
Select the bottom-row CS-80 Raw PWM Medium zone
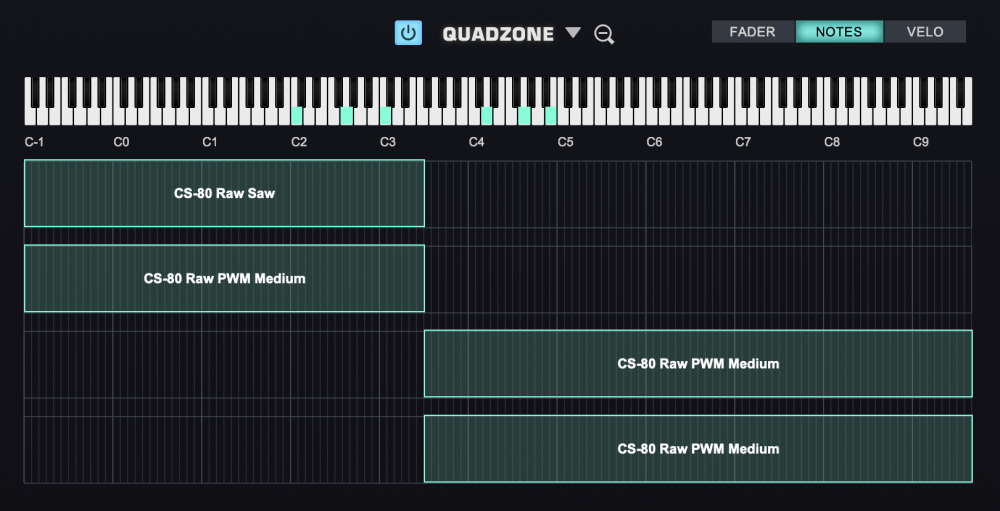(698, 448)
